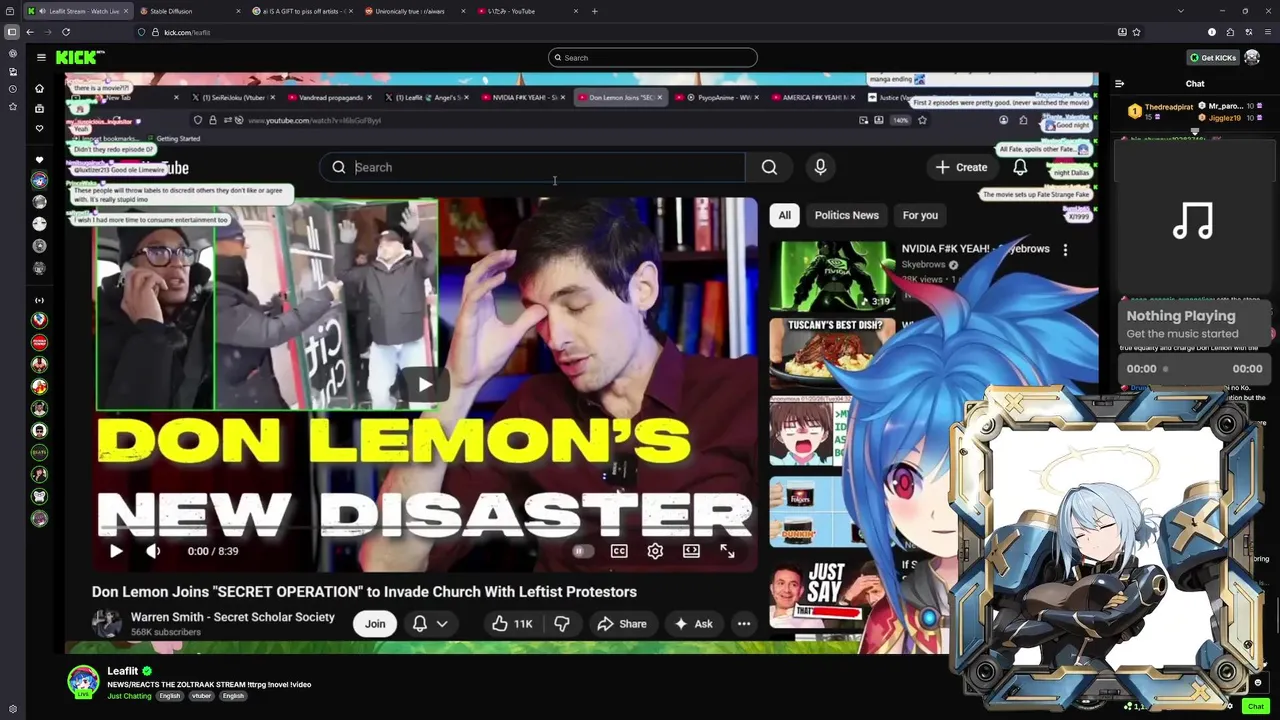
Task: Open the Kick hamburger menu
Action: click(41, 57)
